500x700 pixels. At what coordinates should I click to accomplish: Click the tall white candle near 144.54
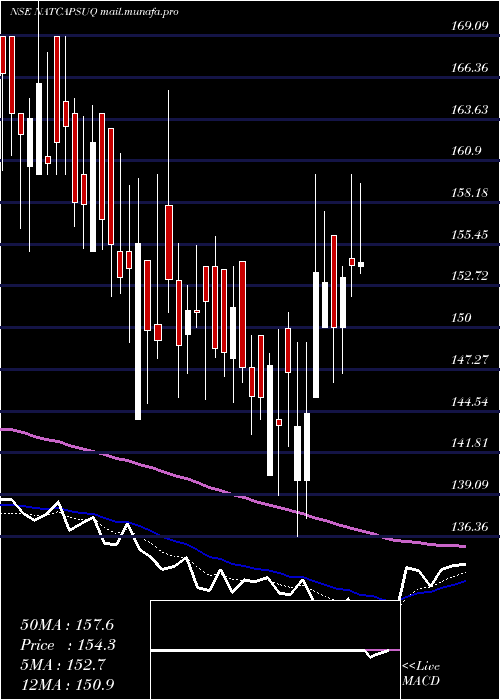point(138,331)
